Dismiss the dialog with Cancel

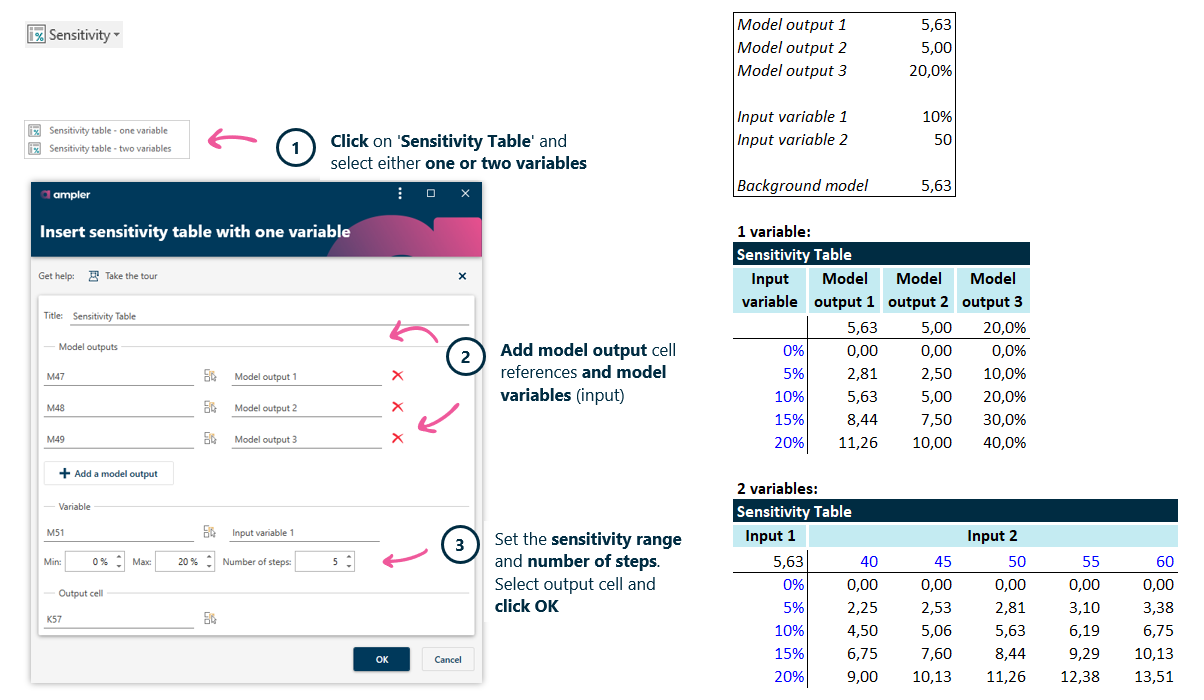click(446, 659)
